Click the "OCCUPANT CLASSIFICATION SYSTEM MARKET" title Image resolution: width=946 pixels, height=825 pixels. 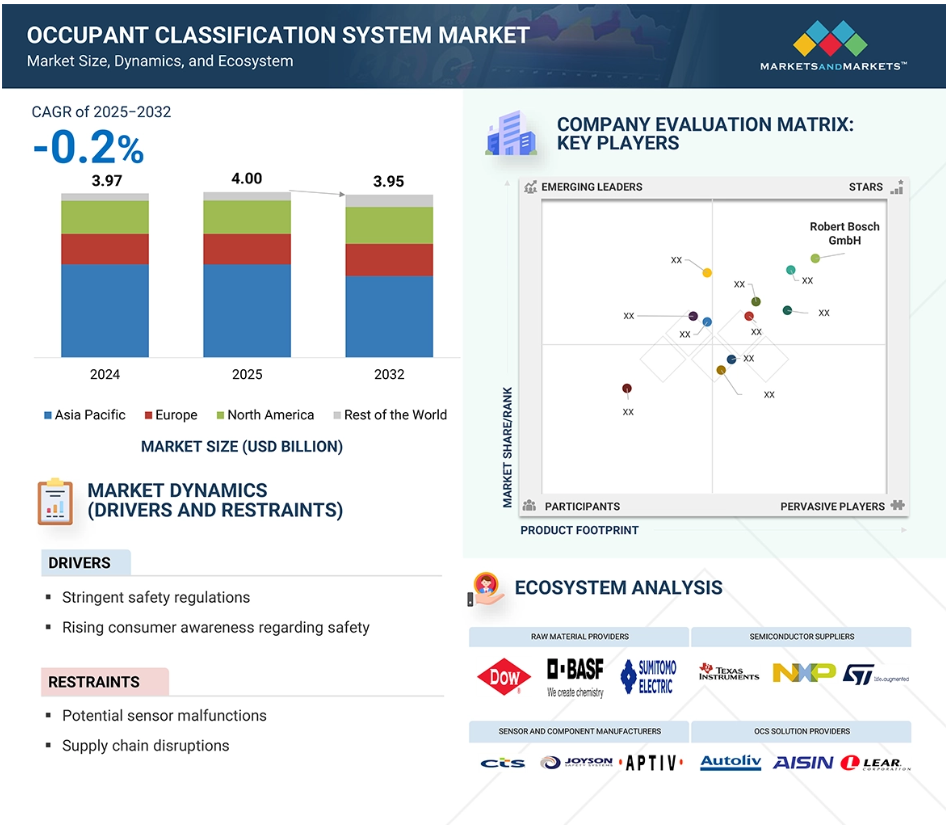click(x=278, y=35)
